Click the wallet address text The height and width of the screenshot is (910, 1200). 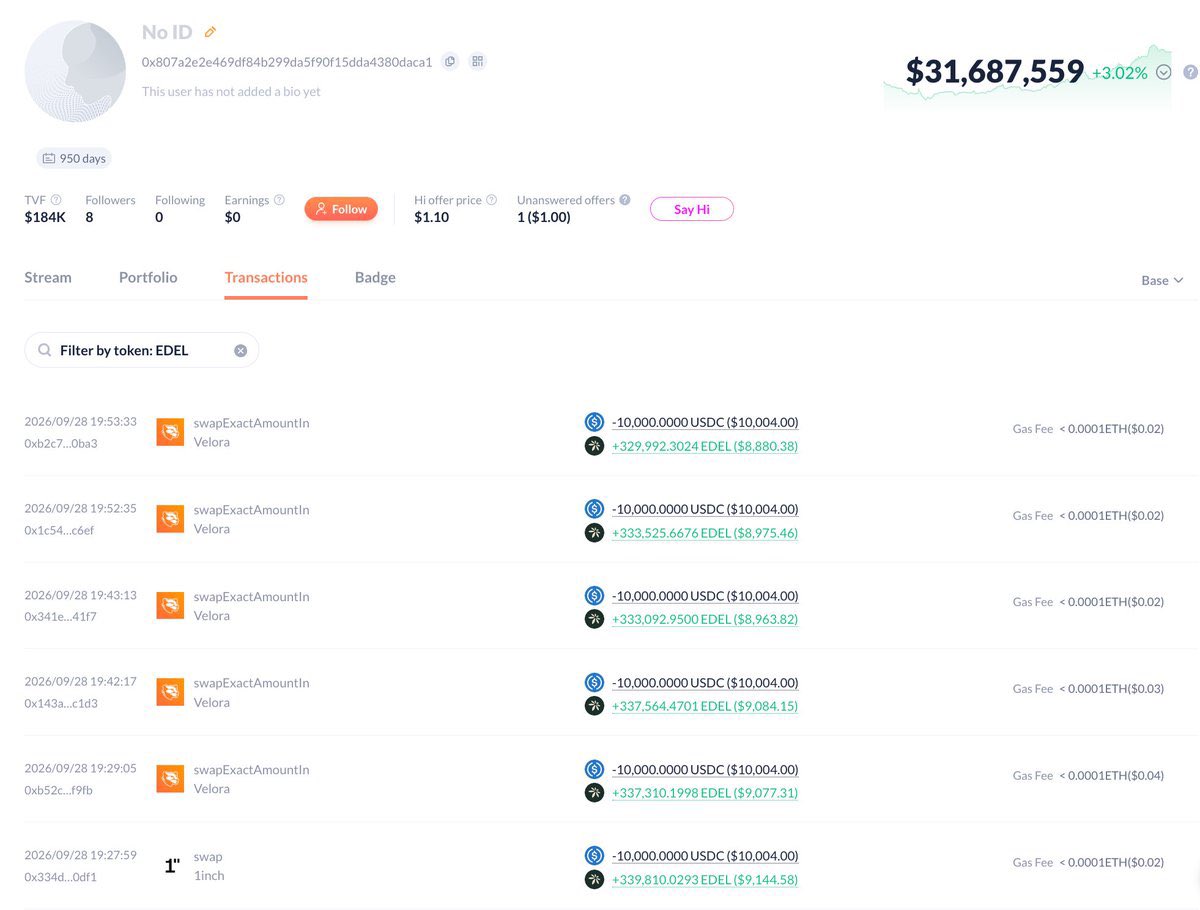[287, 62]
